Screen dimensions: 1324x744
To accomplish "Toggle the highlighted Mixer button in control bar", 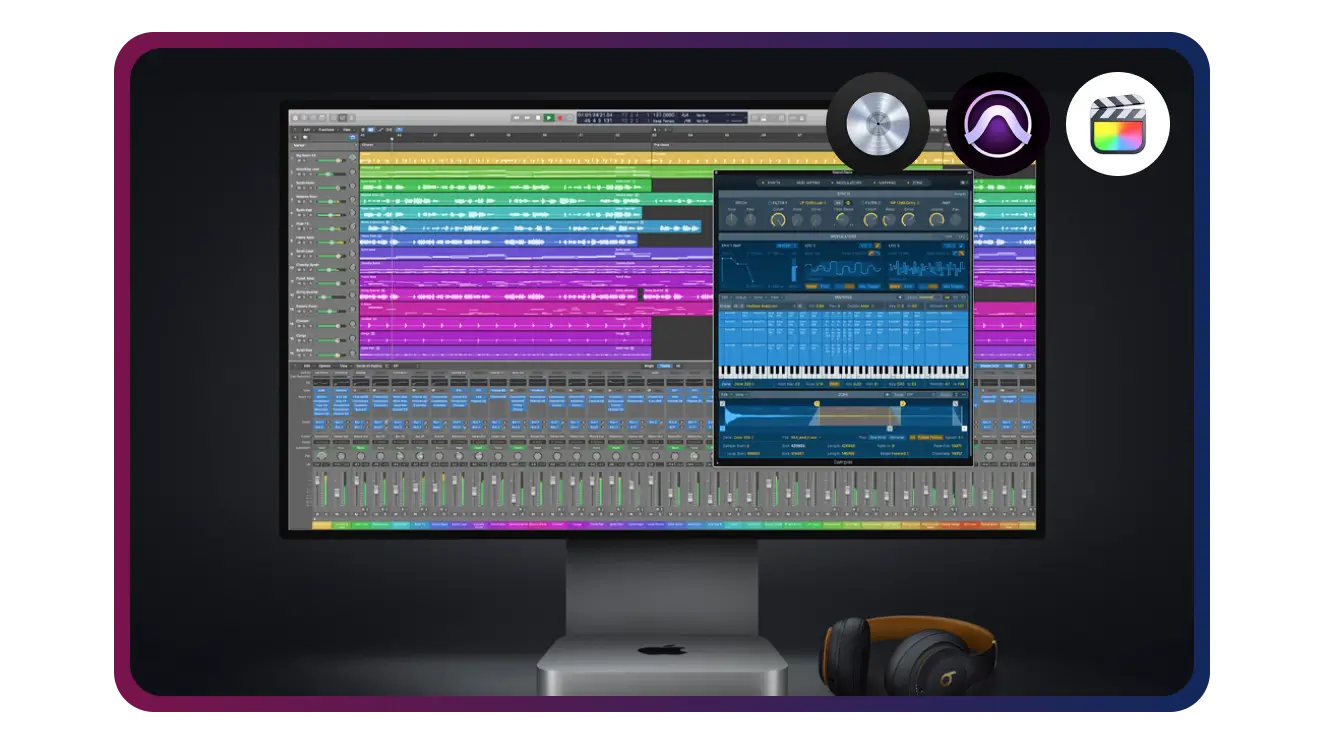I will (342, 118).
